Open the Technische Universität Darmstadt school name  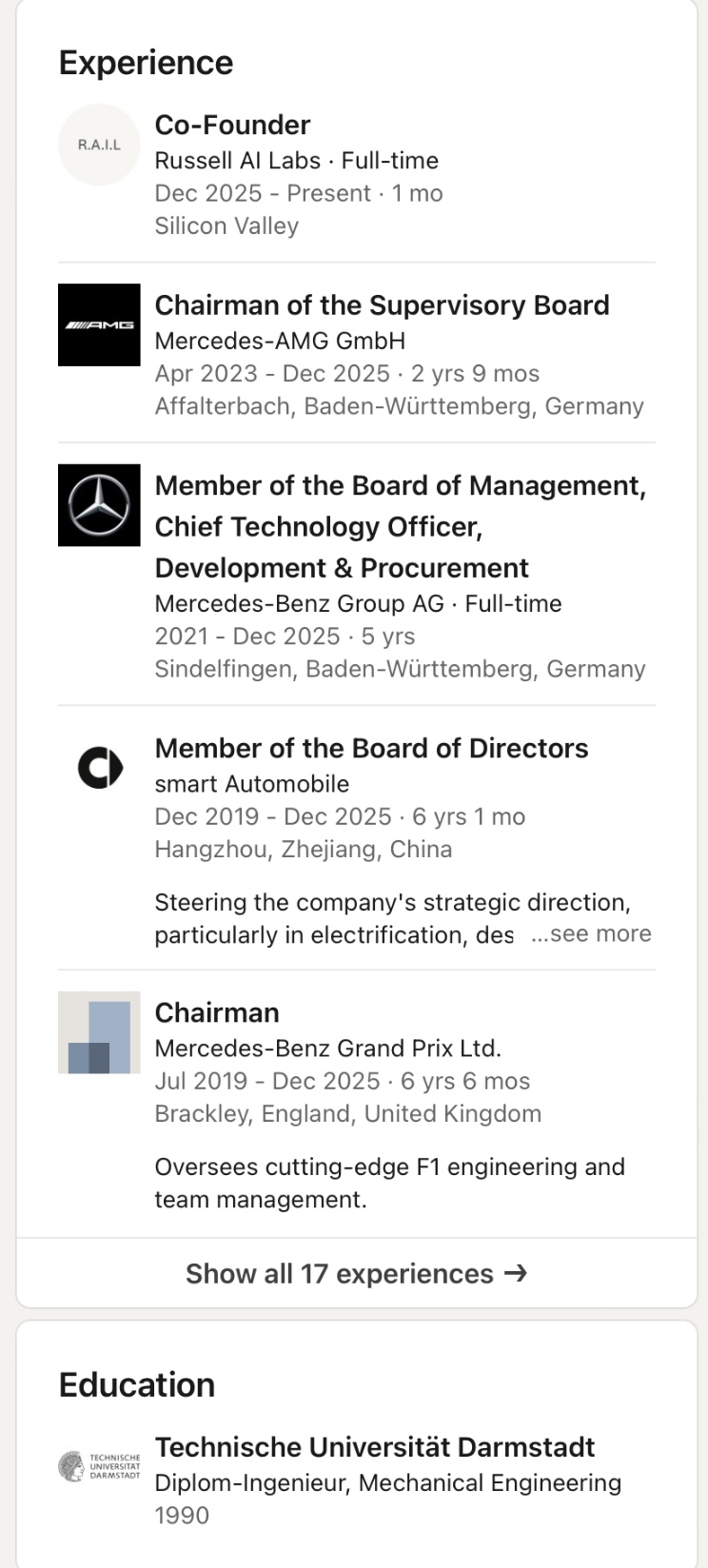374,1447
